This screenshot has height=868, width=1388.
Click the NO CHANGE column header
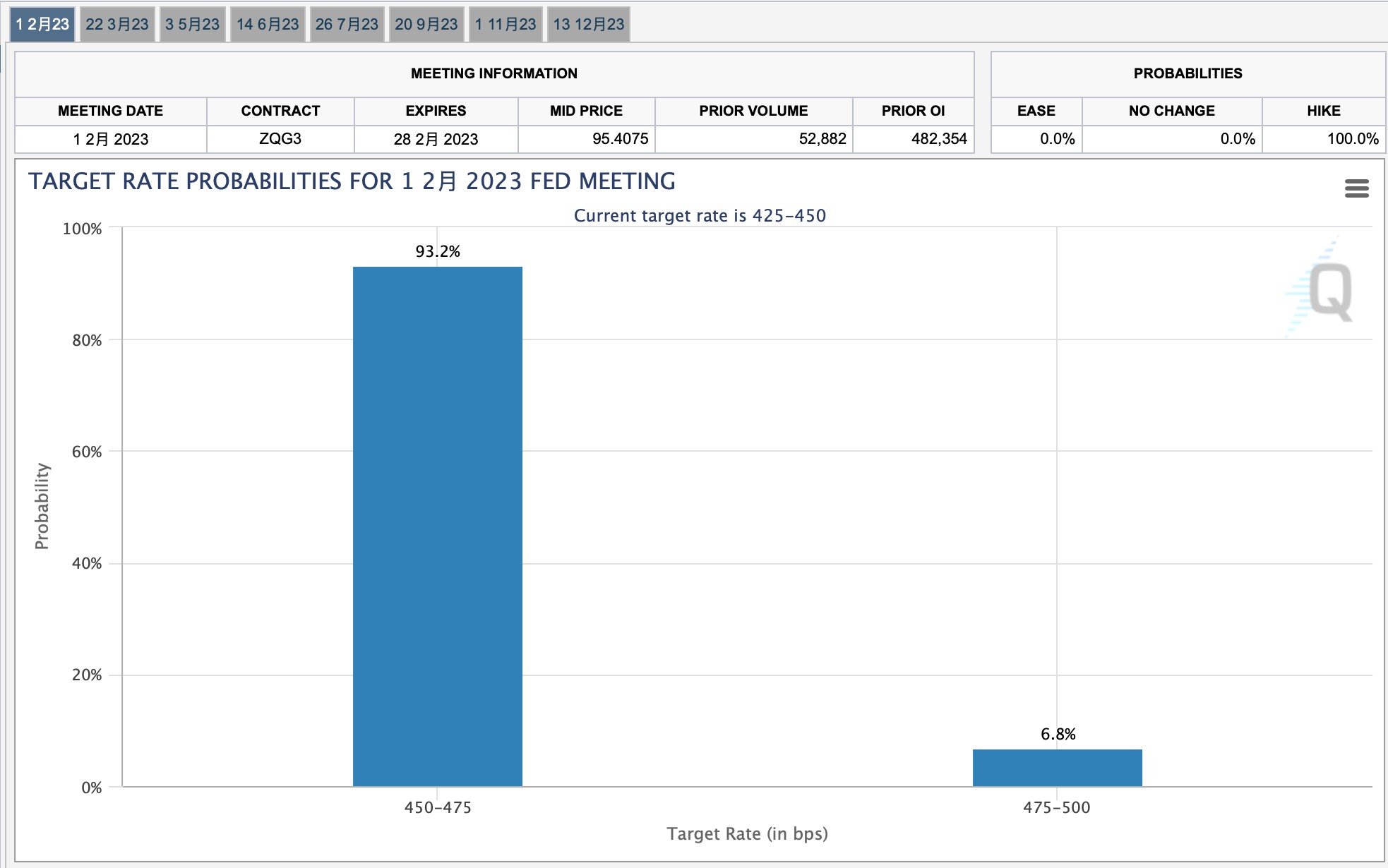click(1171, 111)
